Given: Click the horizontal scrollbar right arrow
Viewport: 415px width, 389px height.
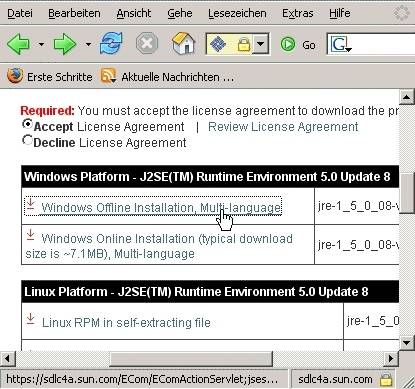Looking at the screenshot, I should (x=390, y=359).
